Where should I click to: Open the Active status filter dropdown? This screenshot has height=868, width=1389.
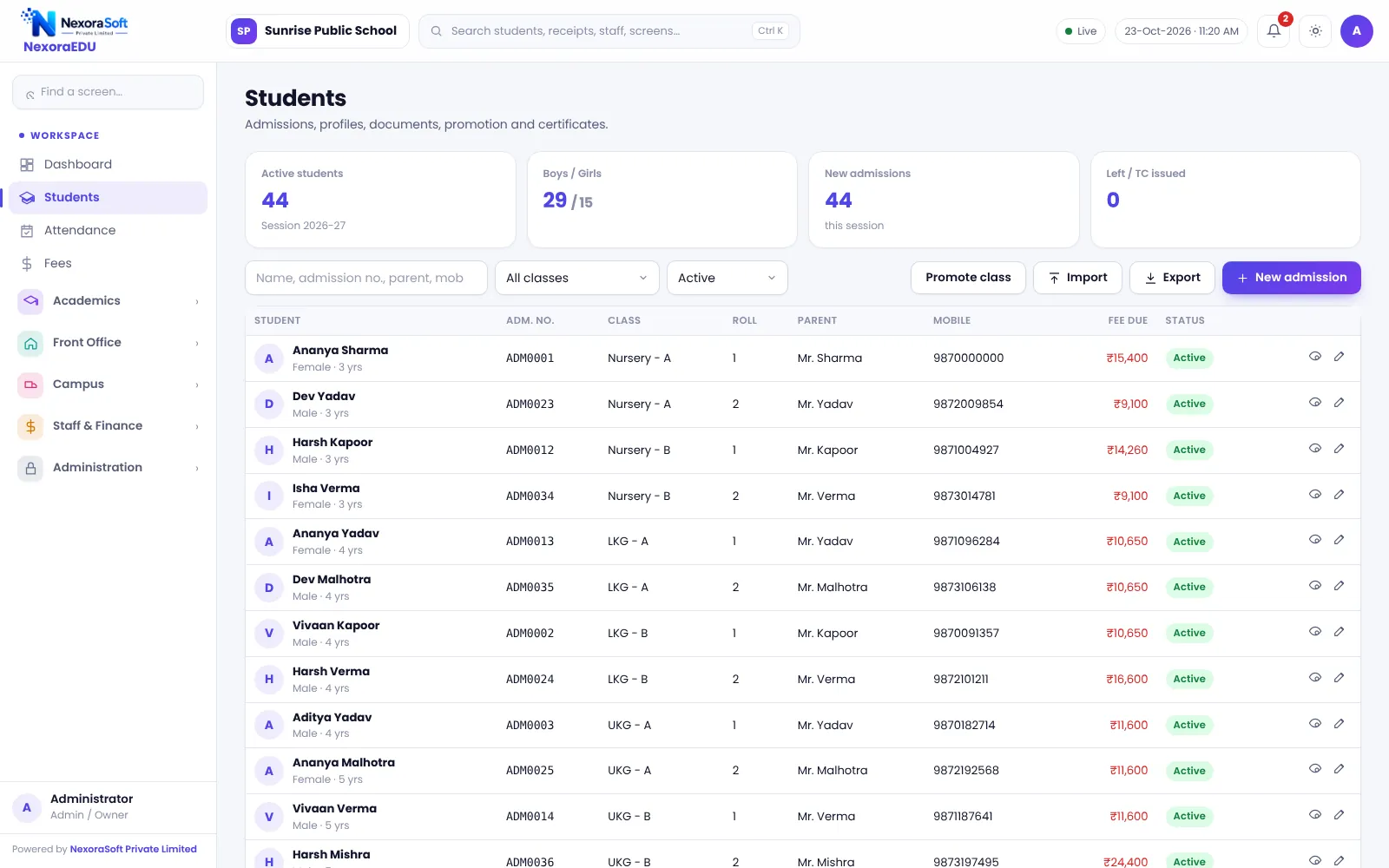(727, 278)
